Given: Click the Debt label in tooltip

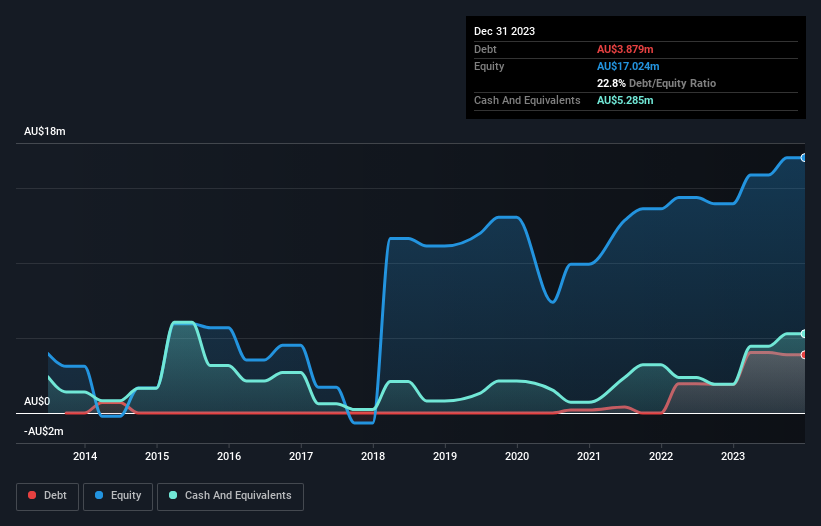Looking at the screenshot, I should 485,49.
